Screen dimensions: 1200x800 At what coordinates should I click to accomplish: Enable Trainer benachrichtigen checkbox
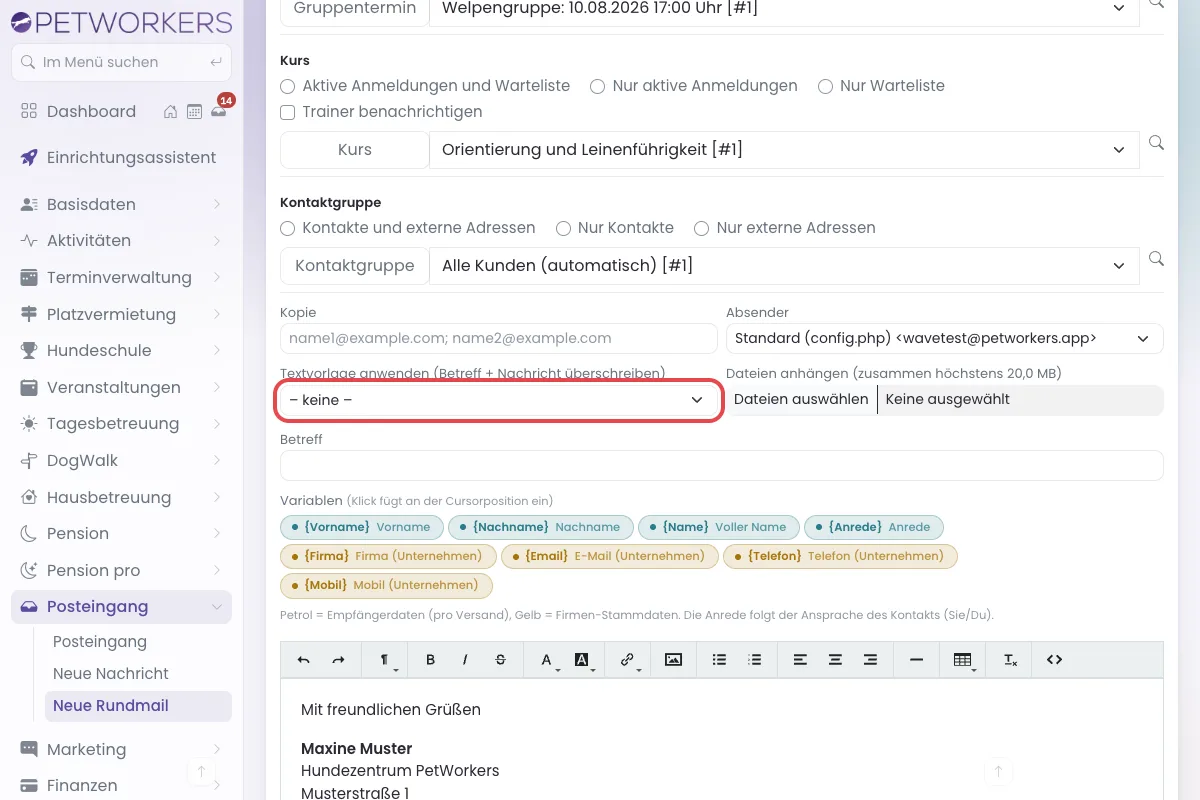tap(288, 112)
